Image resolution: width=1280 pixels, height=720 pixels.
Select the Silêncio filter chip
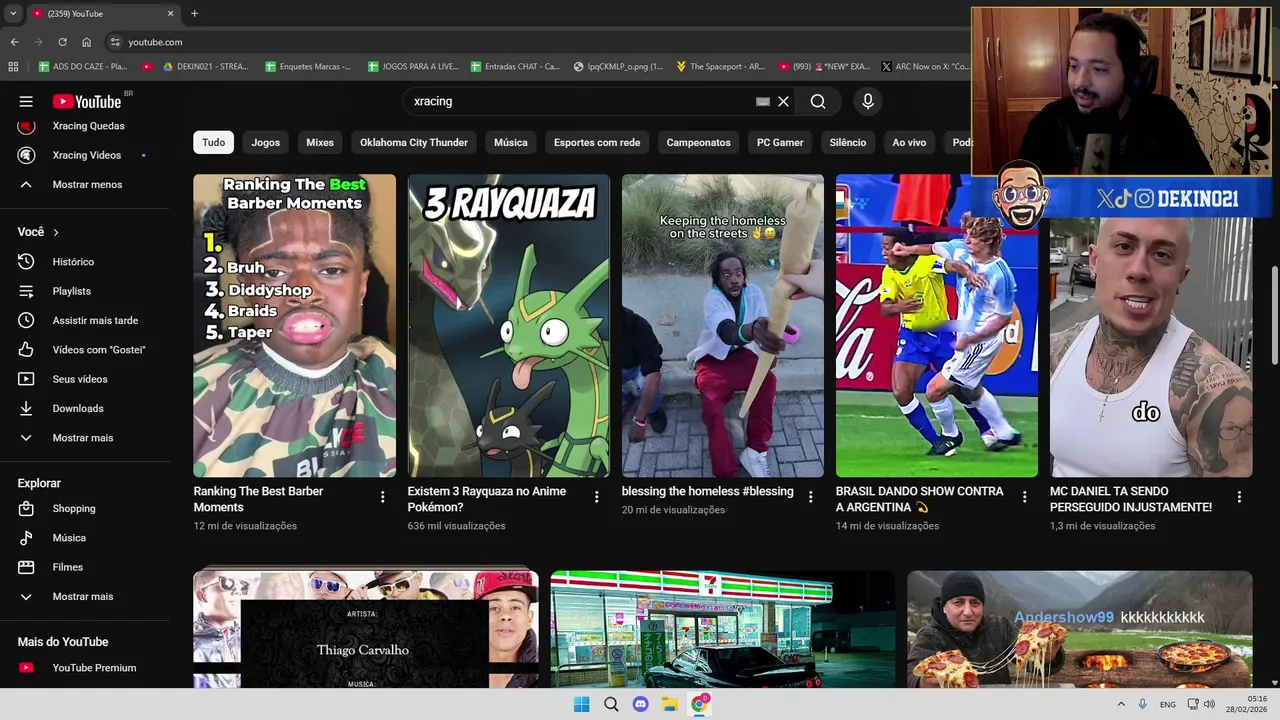[848, 142]
